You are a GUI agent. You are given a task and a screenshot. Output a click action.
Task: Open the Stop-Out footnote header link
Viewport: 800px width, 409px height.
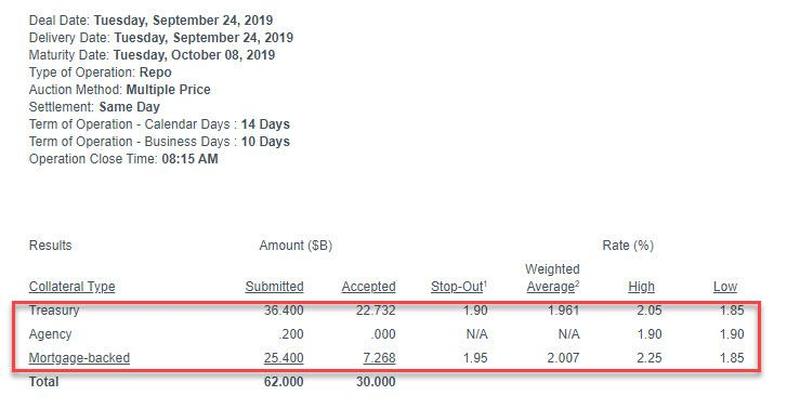pos(459,287)
